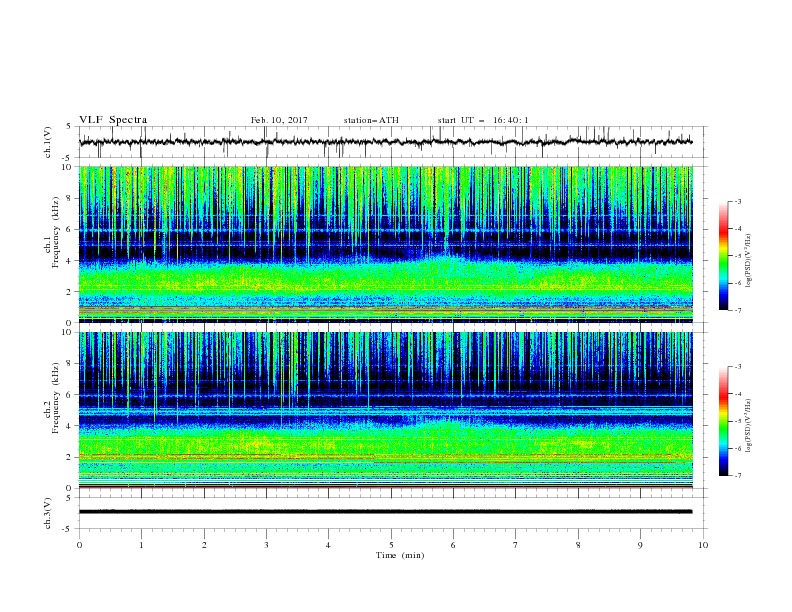Image resolution: width=792 pixels, height=612 pixels.
Task: Click the lower color scale bar for ch.2
Action: (723, 421)
